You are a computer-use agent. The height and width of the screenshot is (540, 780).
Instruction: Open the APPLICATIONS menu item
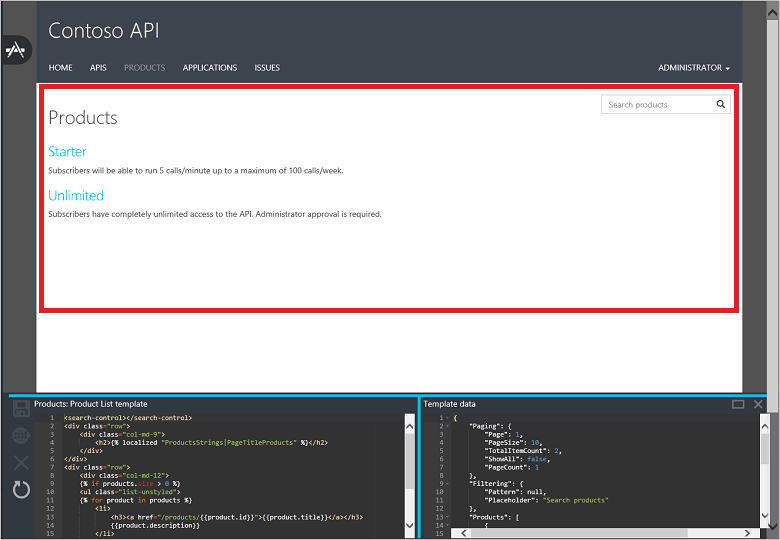click(x=210, y=68)
